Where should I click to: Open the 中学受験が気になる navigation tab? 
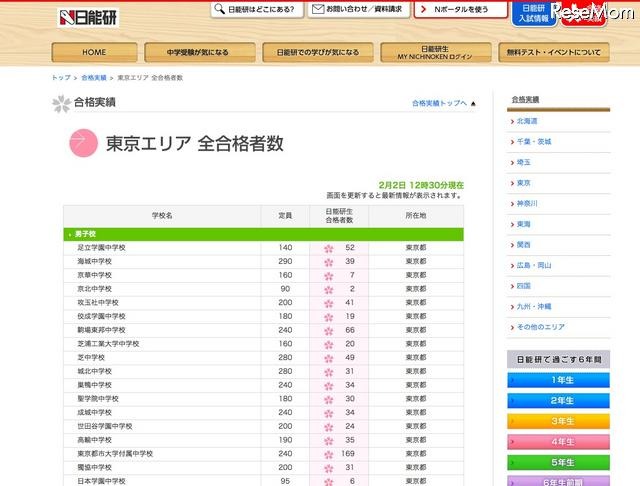click(x=200, y=52)
